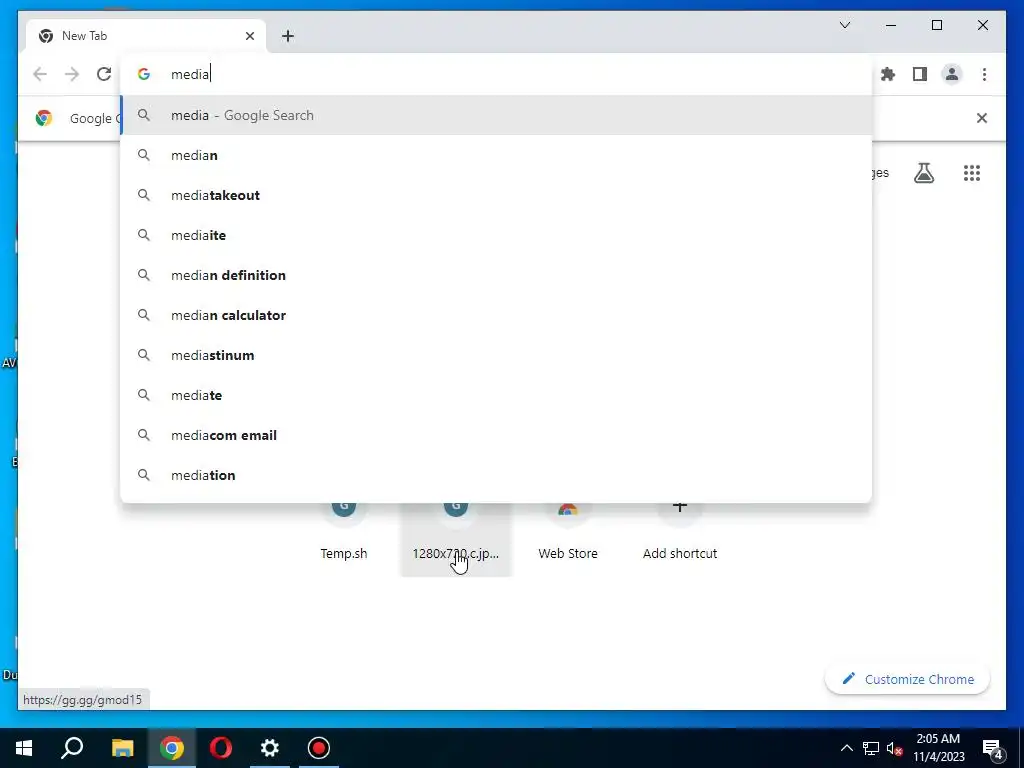Open Search Labs flask icon
Screen dimensions: 1024x768
[923, 173]
